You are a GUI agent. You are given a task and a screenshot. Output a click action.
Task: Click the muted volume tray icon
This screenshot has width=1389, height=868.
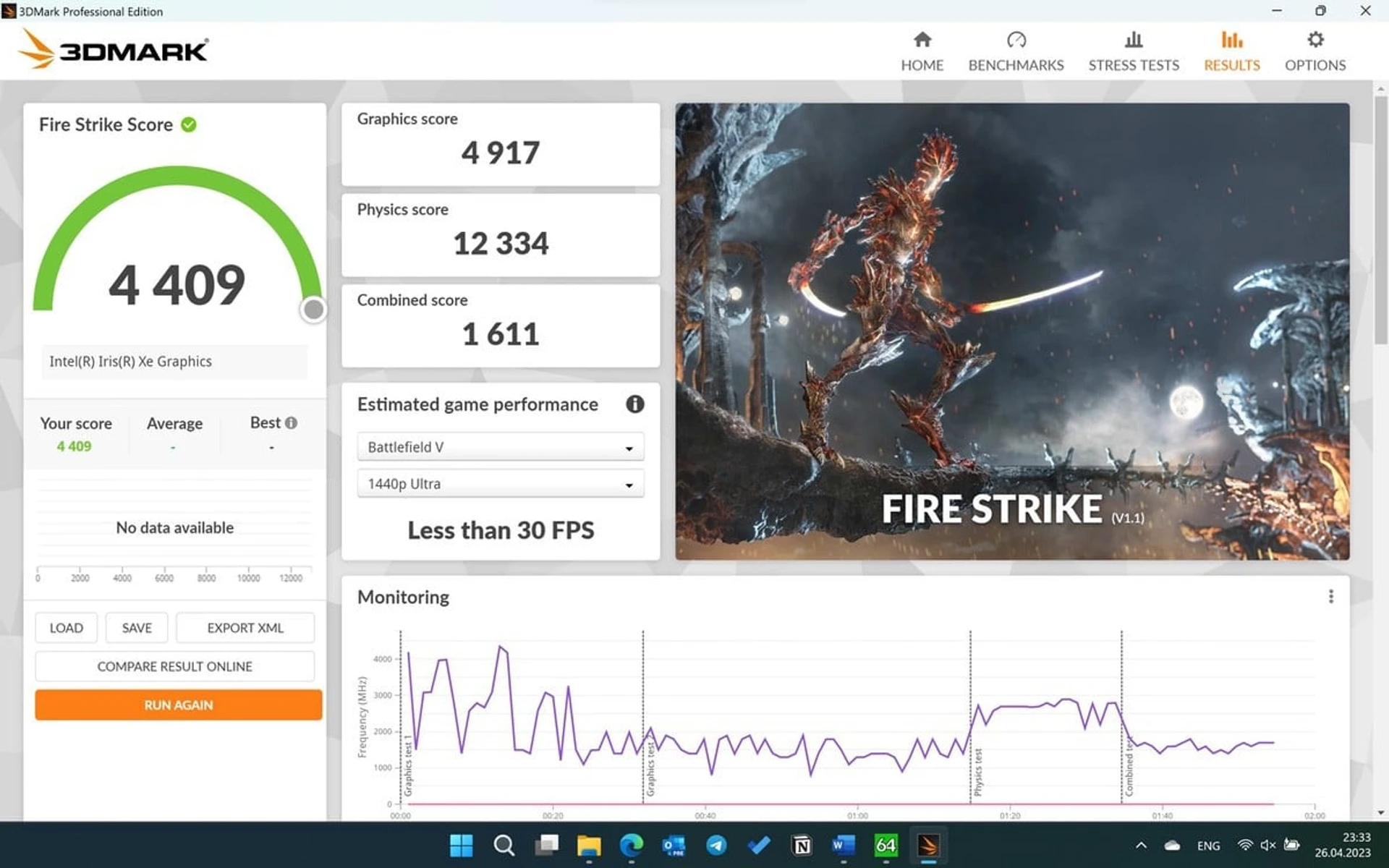coord(1268,845)
